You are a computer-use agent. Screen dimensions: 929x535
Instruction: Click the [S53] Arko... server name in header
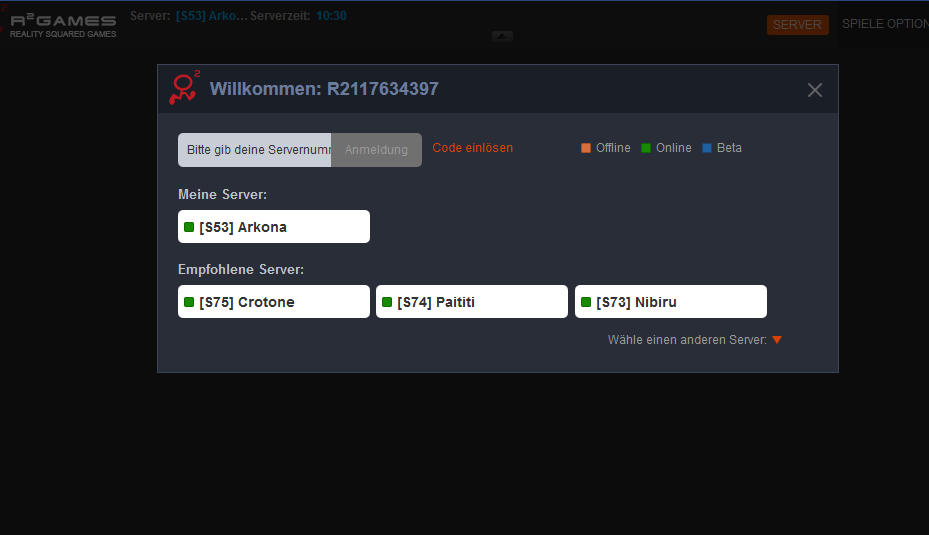(210, 16)
